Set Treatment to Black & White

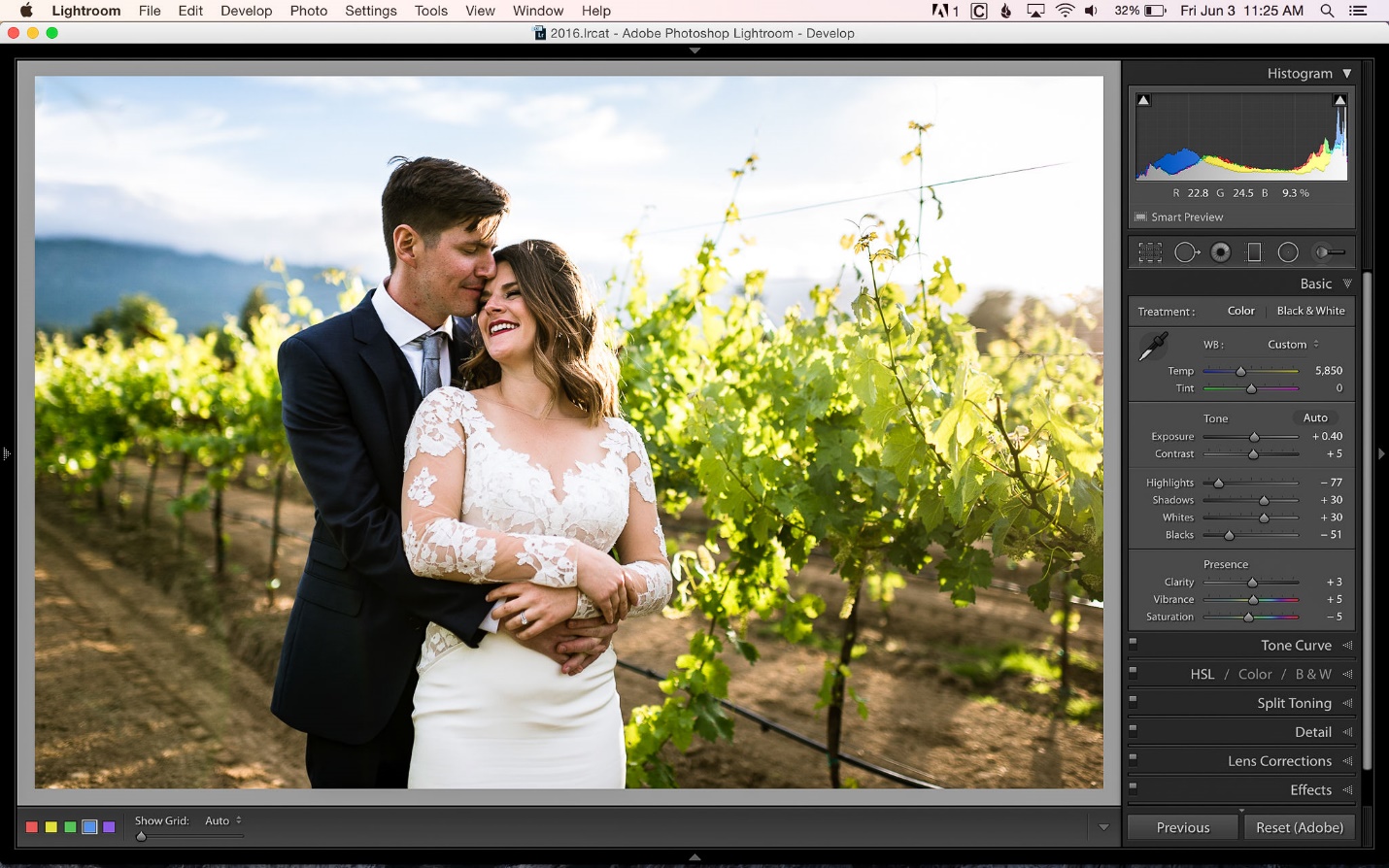click(x=1310, y=311)
